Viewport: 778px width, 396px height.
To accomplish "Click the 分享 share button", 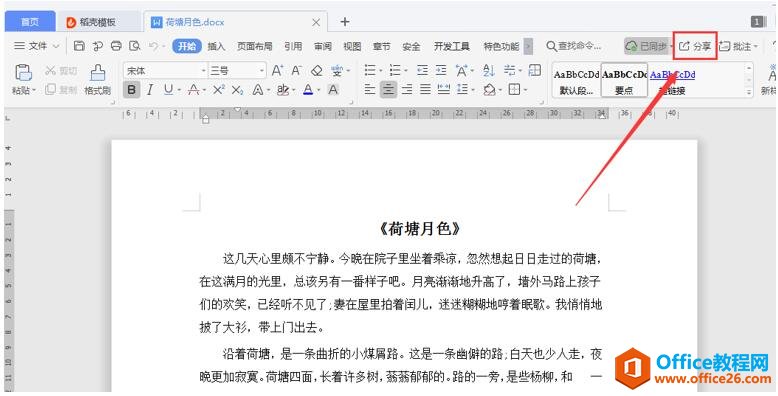I will point(695,46).
